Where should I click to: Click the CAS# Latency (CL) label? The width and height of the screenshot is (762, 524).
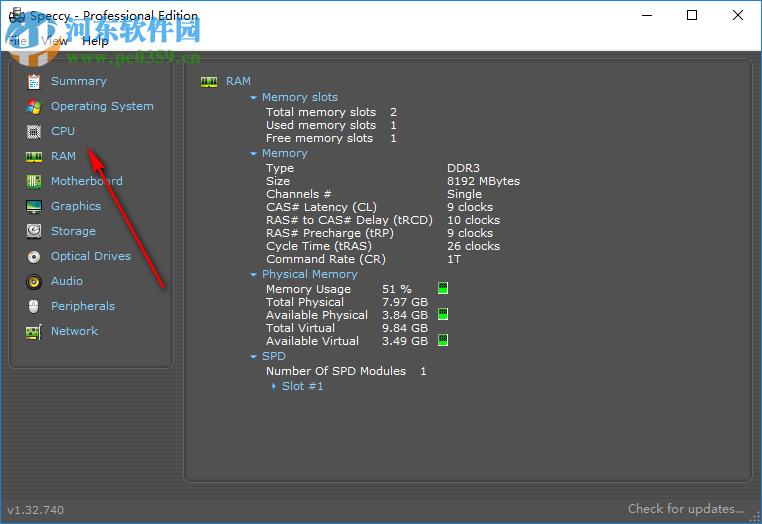(x=321, y=208)
